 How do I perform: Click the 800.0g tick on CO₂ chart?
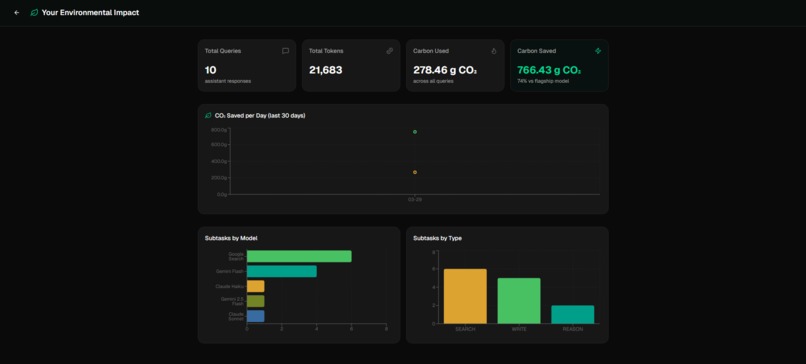[218, 130]
